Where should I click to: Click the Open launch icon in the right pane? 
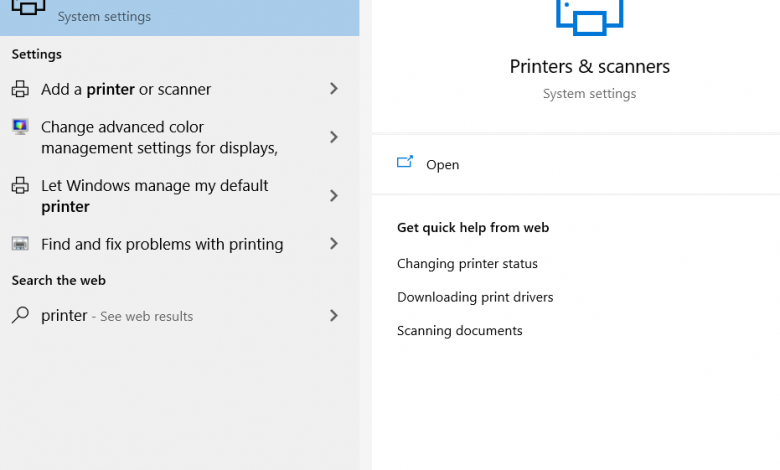click(x=405, y=163)
